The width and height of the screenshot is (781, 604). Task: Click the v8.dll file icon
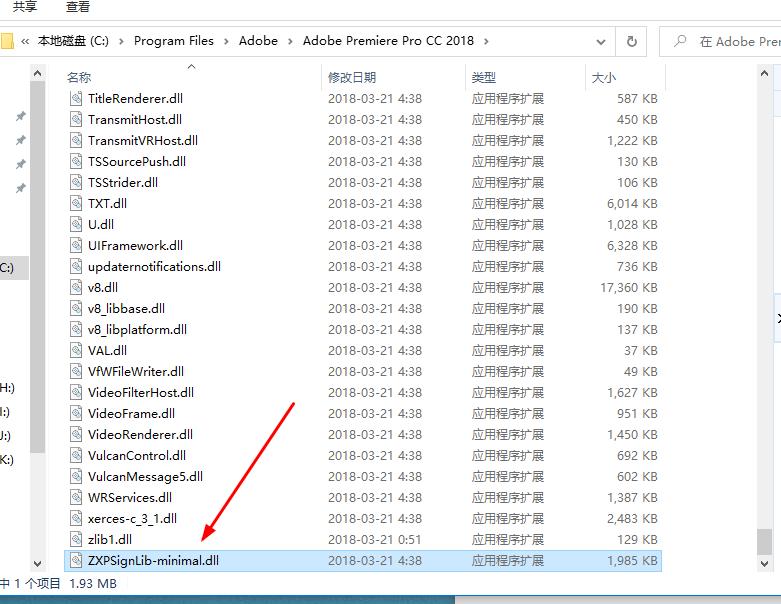click(x=76, y=287)
